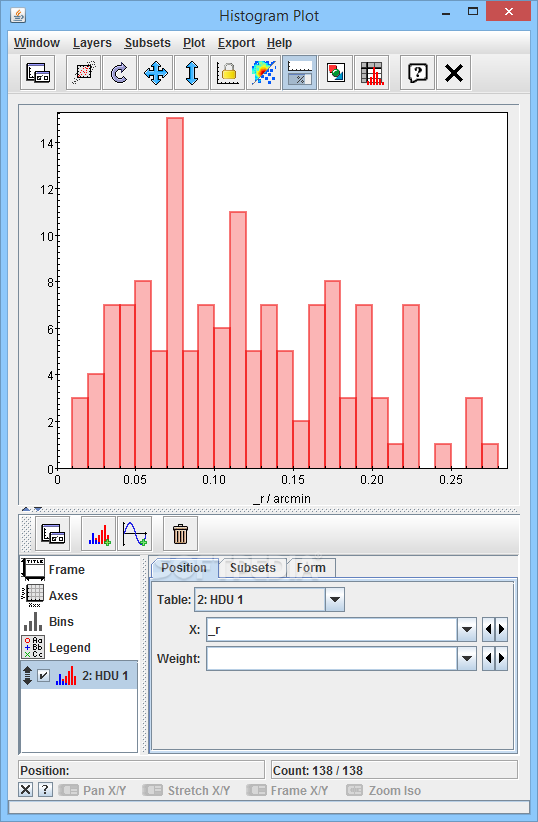This screenshot has height=822, width=538.
Task: Click the Position status field
Action: (x=142, y=771)
